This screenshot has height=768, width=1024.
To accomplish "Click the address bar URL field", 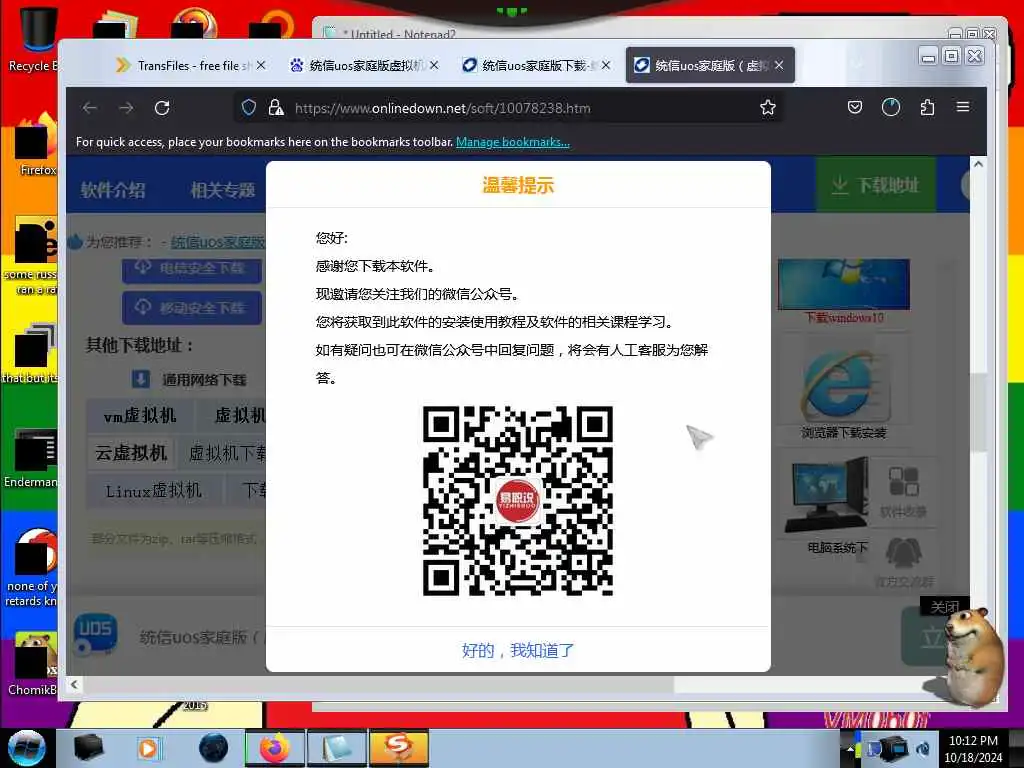I will click(x=509, y=108).
